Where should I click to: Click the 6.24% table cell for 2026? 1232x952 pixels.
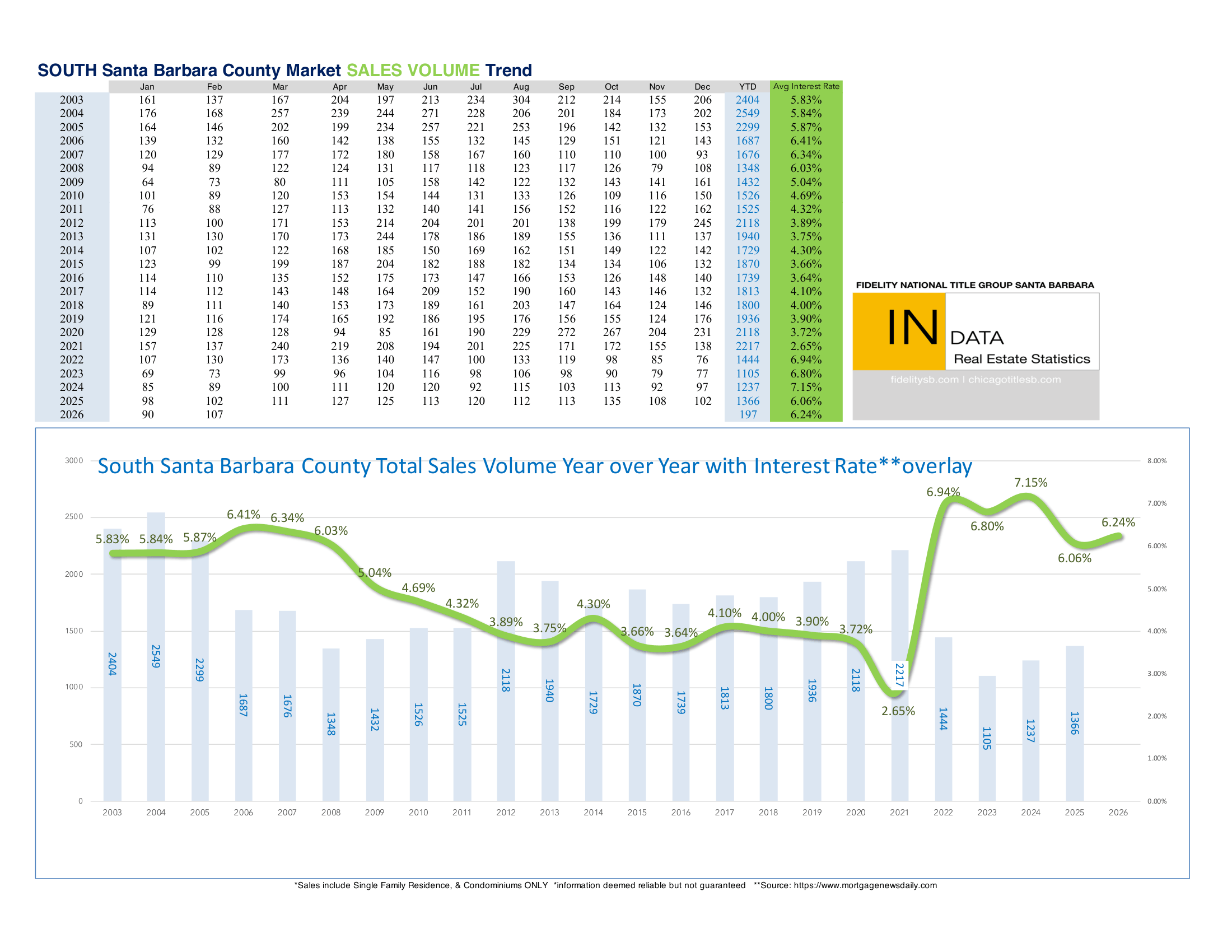(x=805, y=414)
